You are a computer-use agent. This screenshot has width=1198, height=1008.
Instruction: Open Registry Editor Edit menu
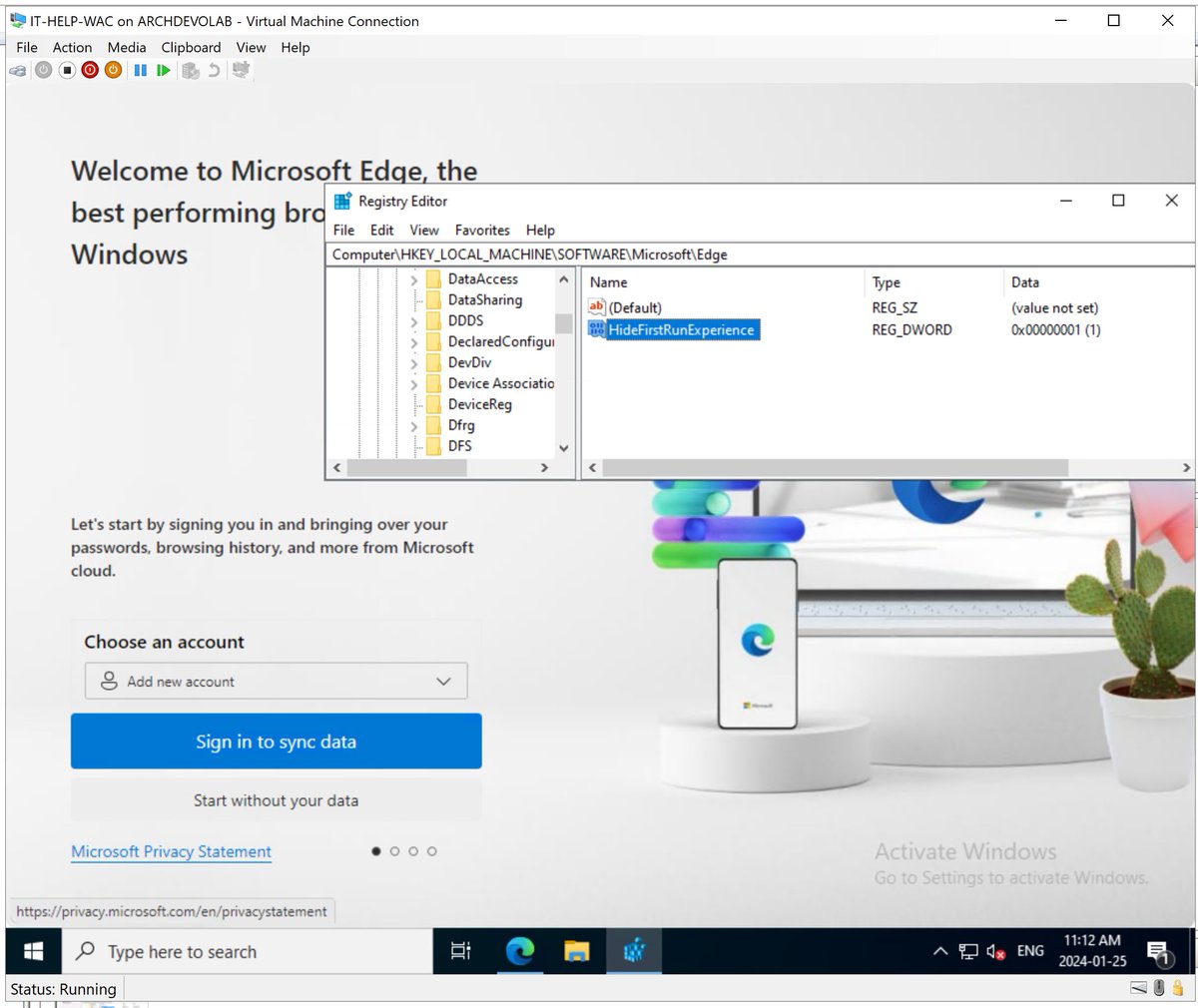click(x=382, y=230)
